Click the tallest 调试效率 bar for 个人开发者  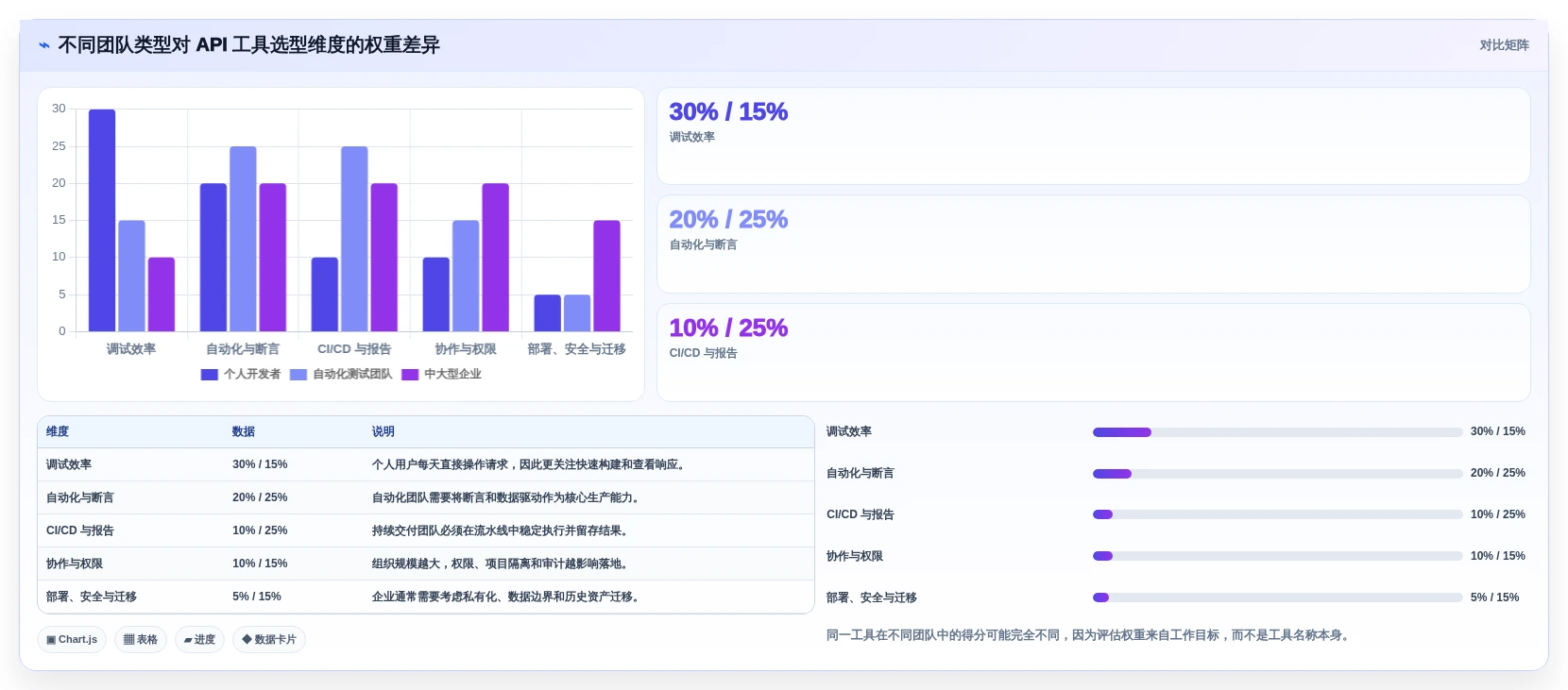click(102, 221)
